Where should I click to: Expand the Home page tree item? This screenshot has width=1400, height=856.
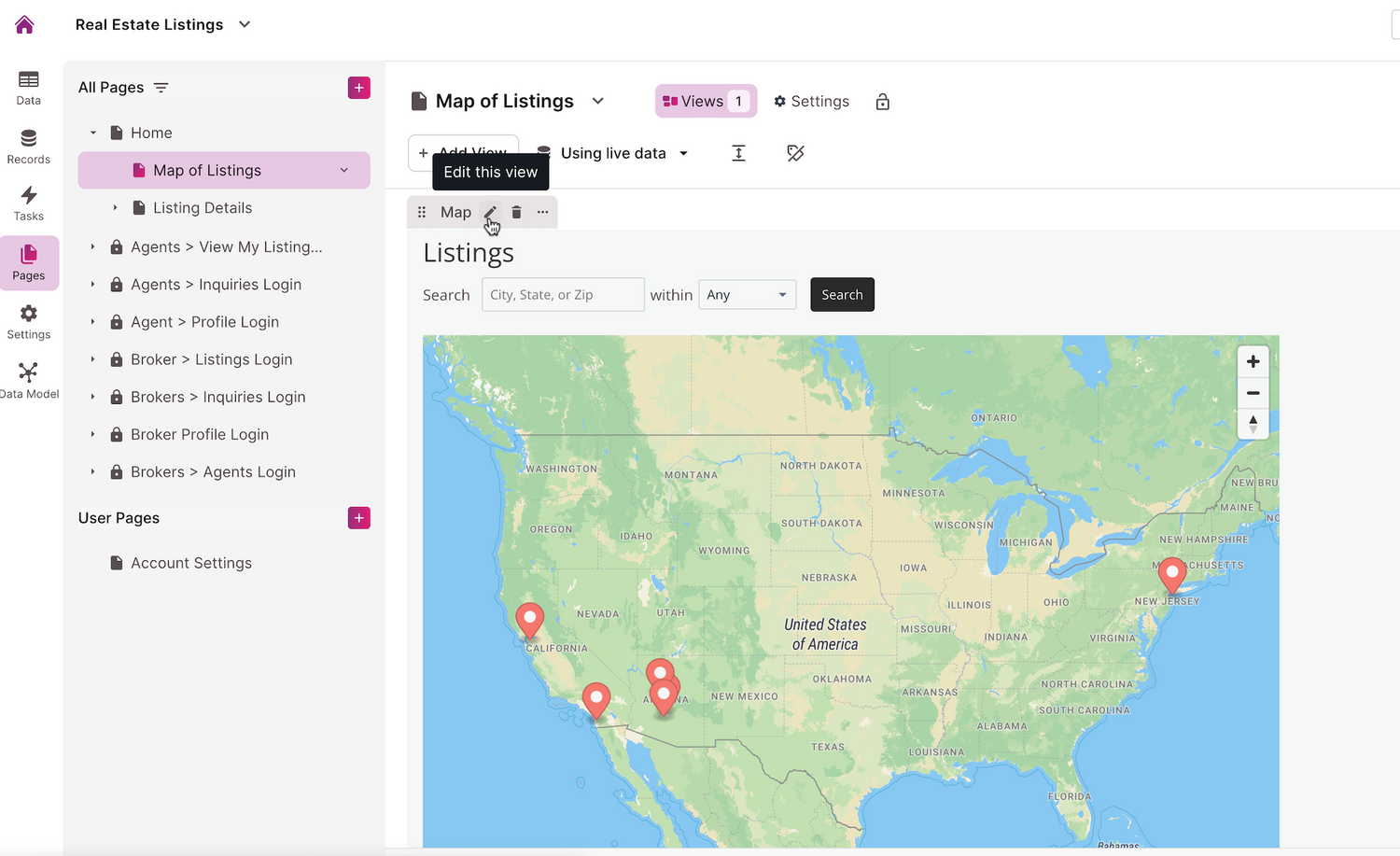click(x=91, y=133)
